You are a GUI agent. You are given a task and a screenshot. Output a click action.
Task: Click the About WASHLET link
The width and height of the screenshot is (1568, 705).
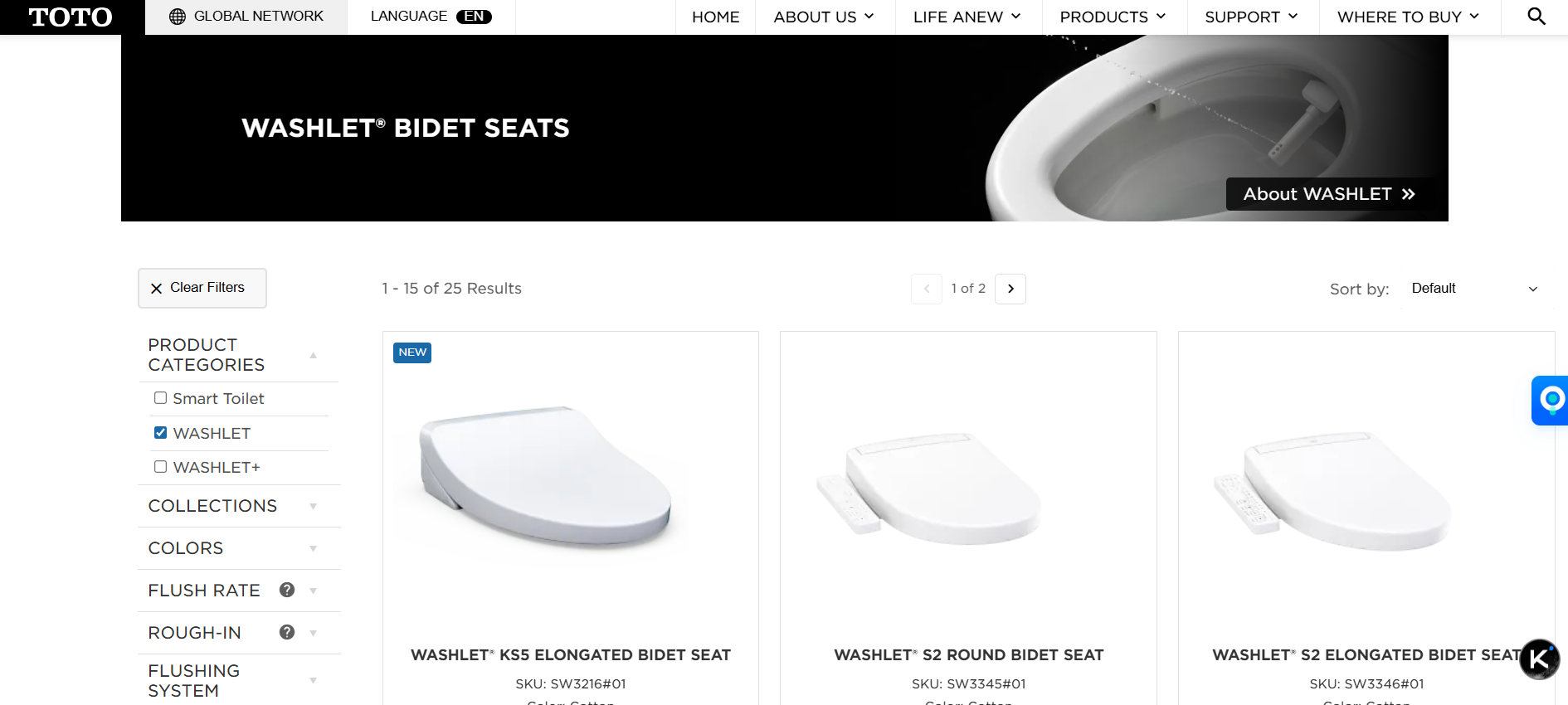click(x=1328, y=194)
